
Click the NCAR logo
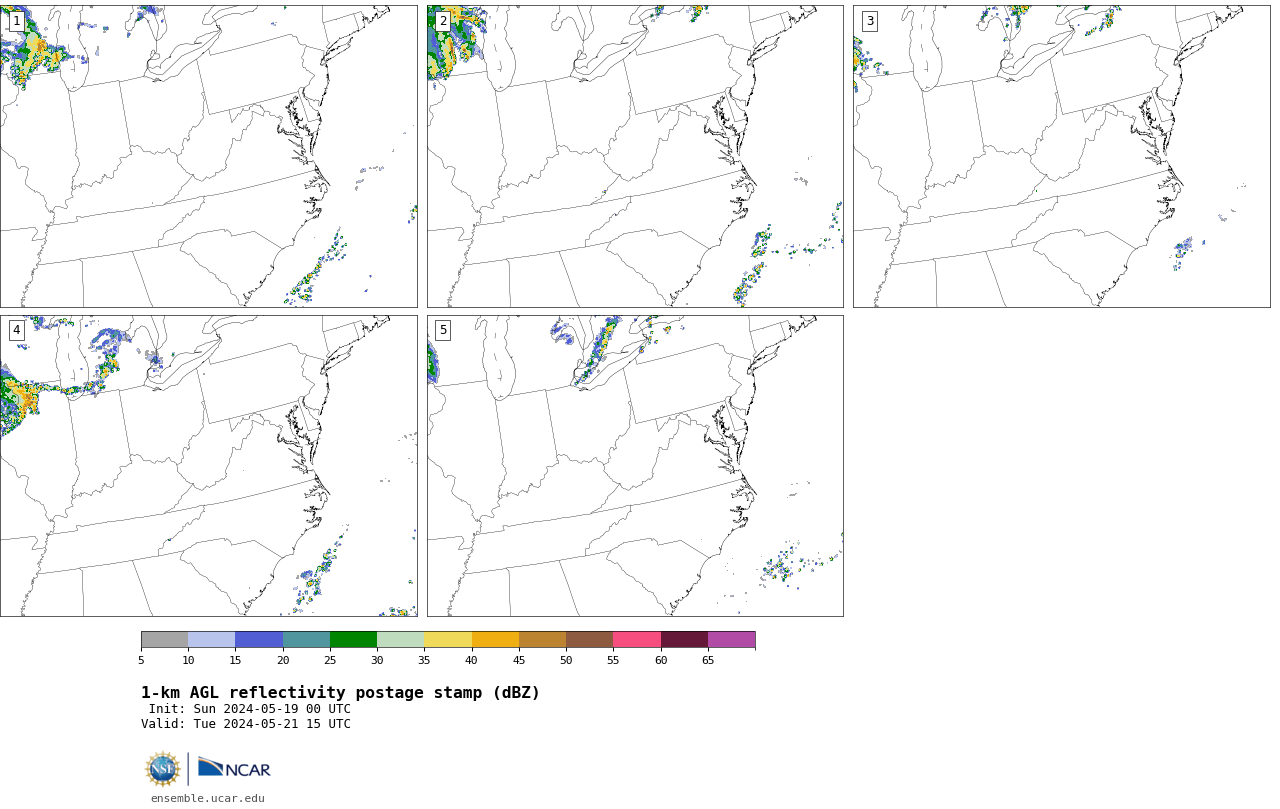click(x=234, y=768)
